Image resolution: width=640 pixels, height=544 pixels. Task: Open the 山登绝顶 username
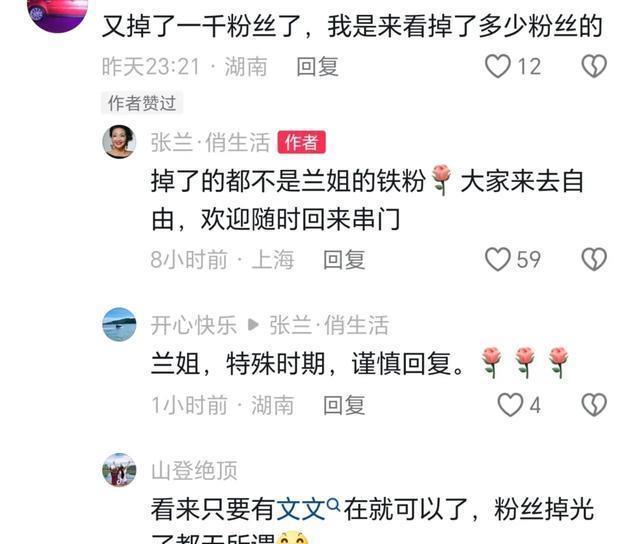[x=194, y=471]
